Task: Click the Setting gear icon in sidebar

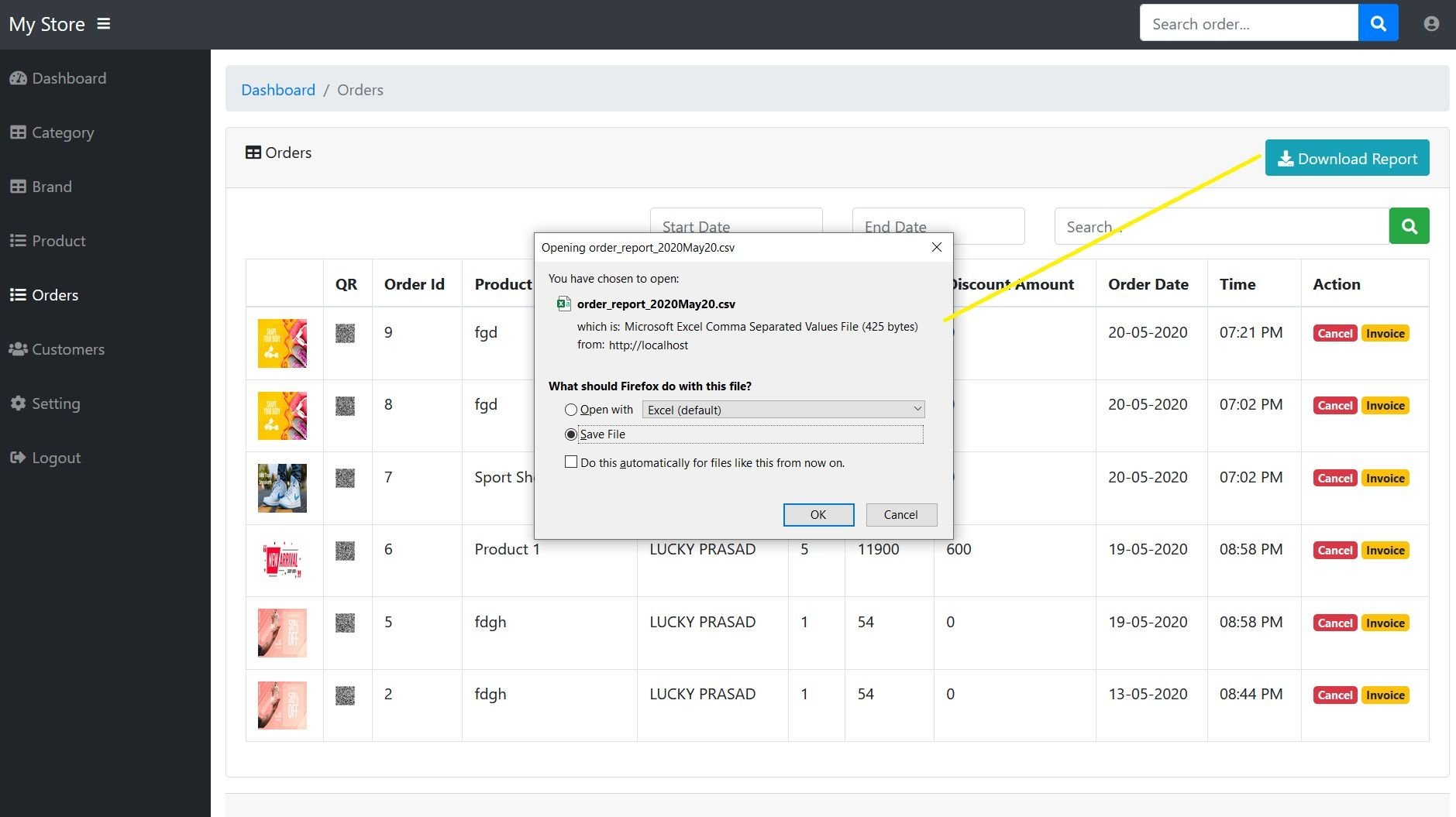Action: tap(18, 403)
